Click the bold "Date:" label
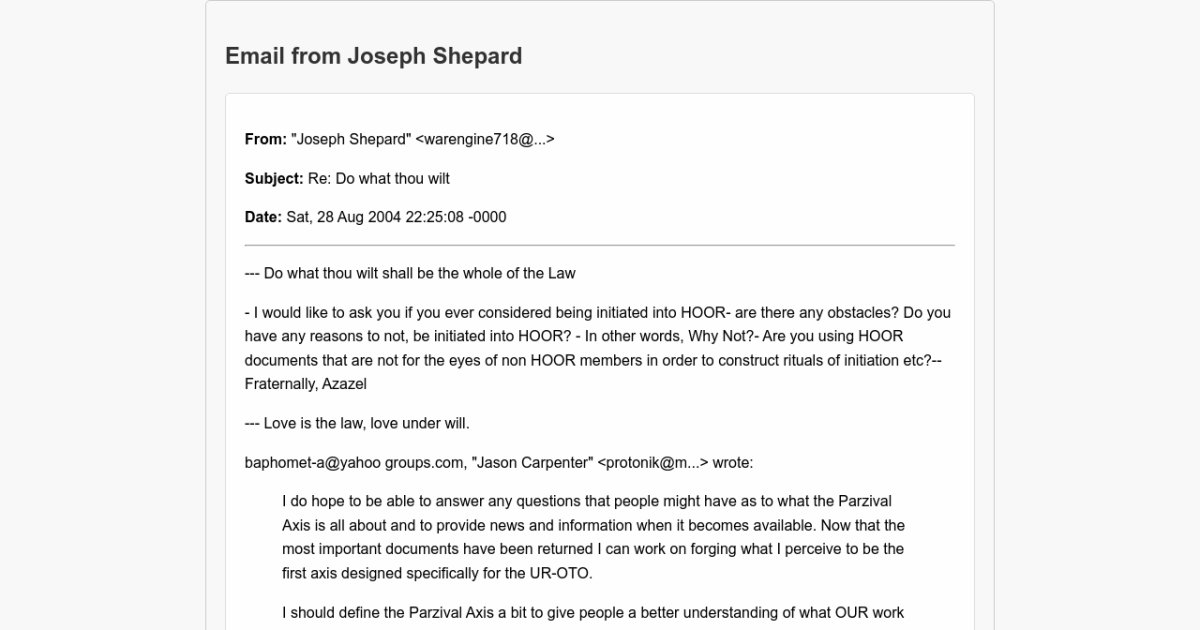 [263, 217]
